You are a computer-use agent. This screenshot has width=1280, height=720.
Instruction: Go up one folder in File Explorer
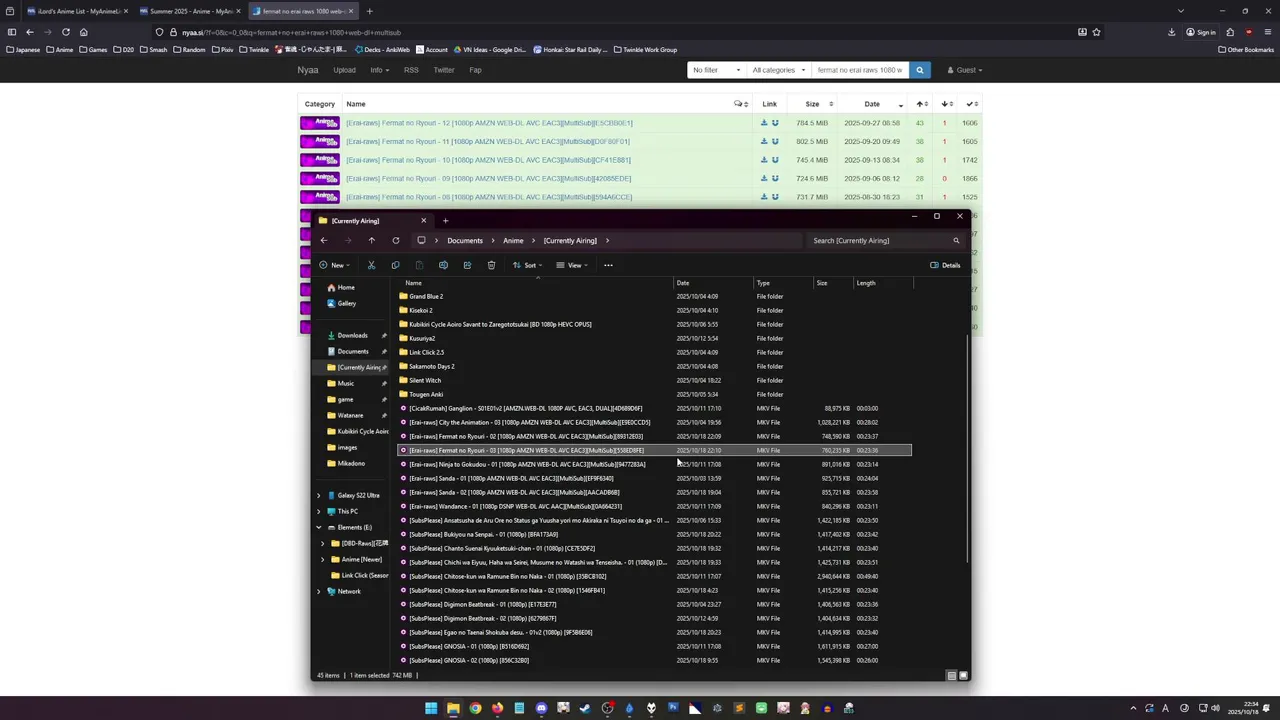pos(371,240)
